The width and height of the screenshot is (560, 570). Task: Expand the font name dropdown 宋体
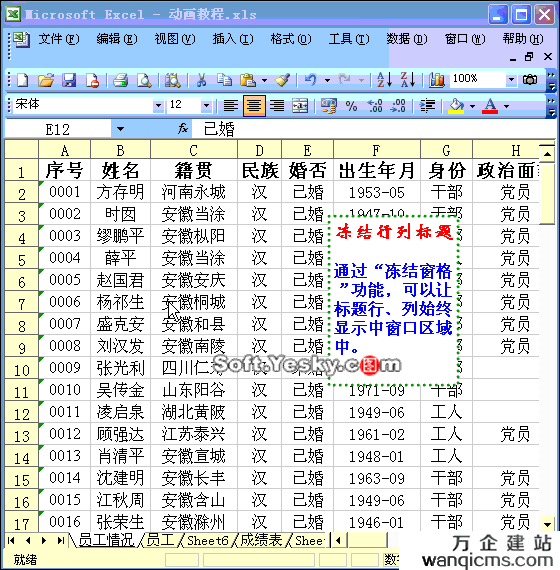[x=158, y=105]
